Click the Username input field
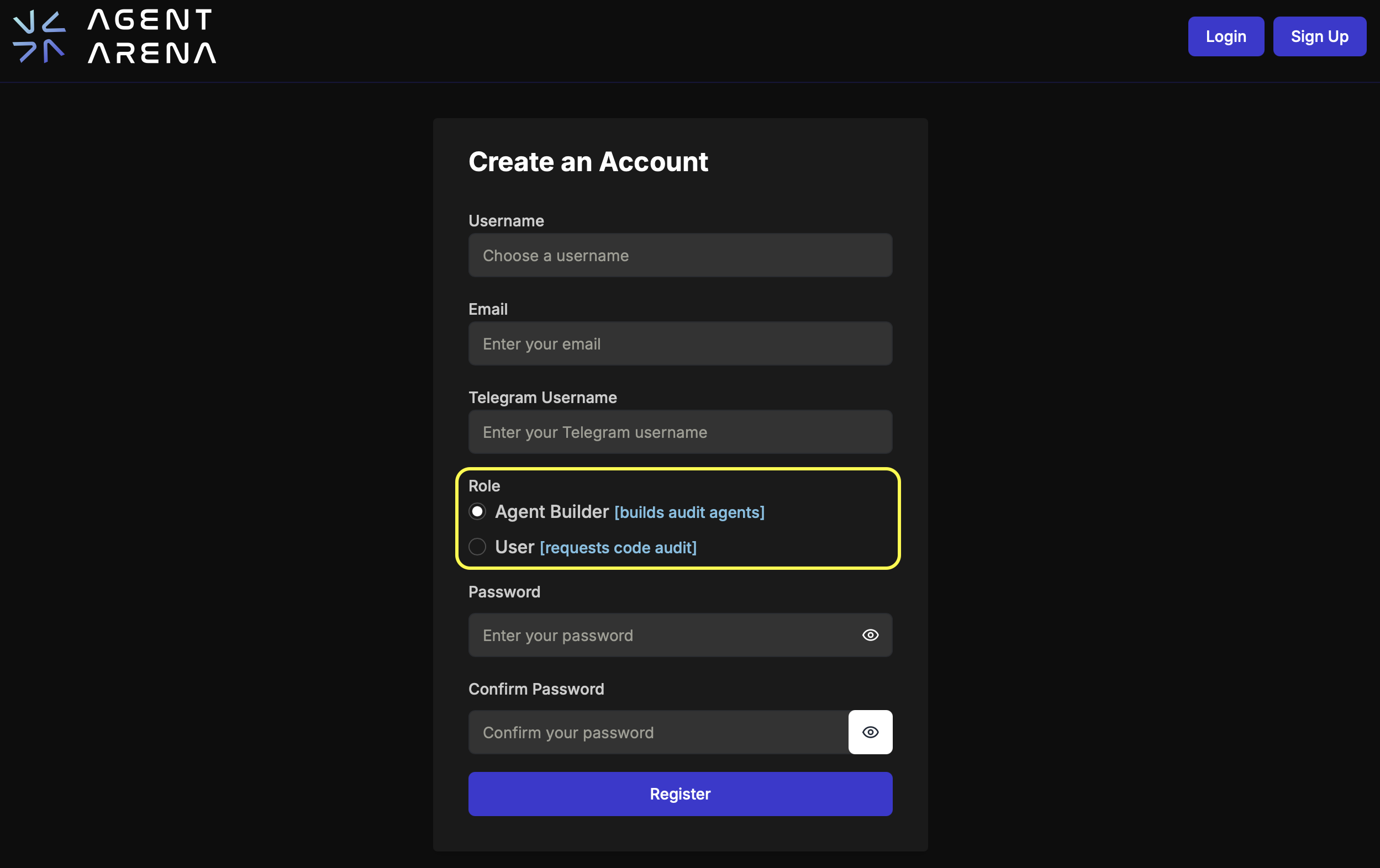Image resolution: width=1380 pixels, height=868 pixels. click(680, 256)
